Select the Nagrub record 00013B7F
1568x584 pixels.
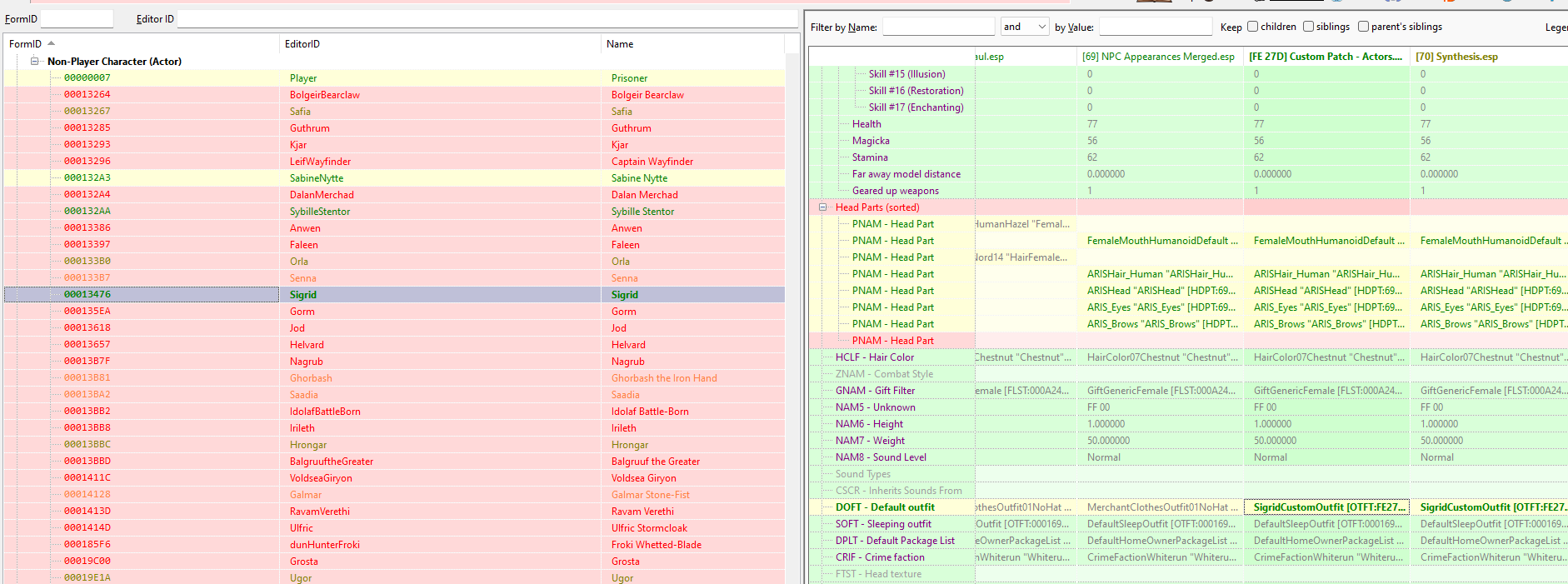tap(394, 361)
